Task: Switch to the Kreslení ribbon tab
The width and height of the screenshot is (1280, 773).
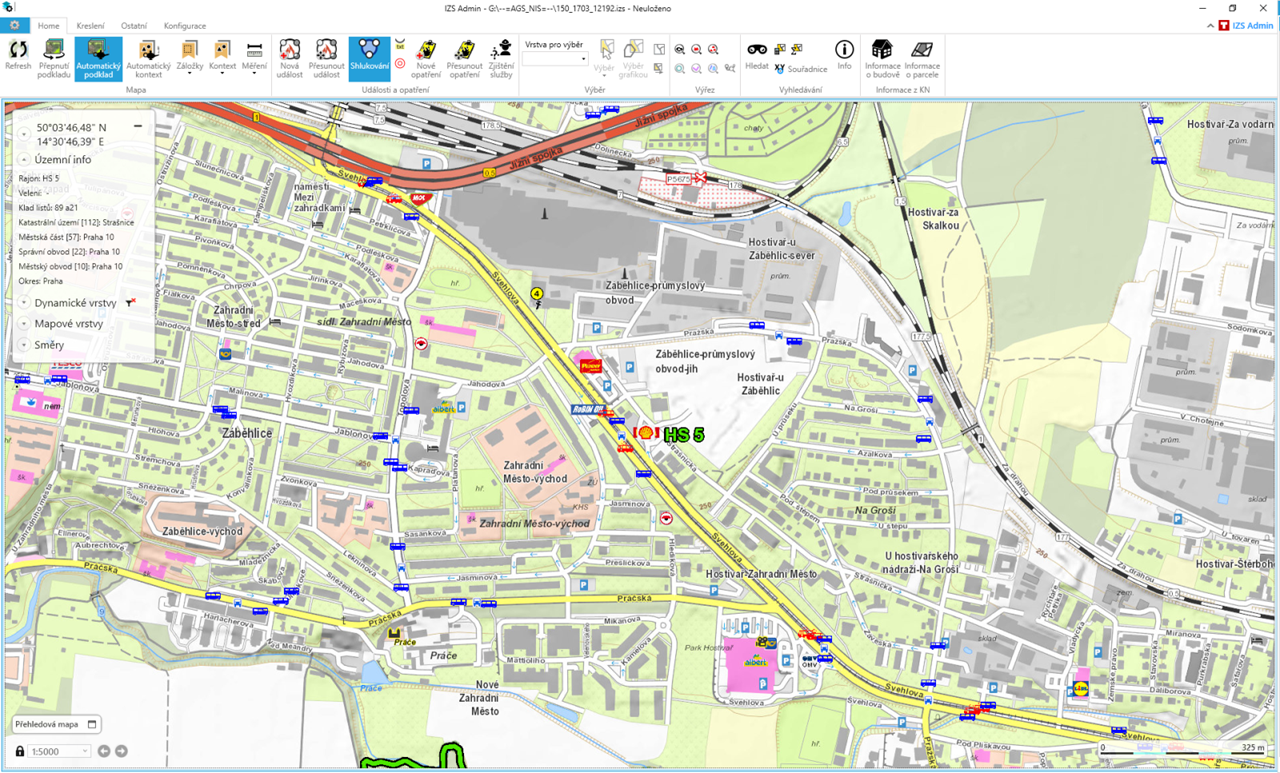Action: click(x=91, y=25)
